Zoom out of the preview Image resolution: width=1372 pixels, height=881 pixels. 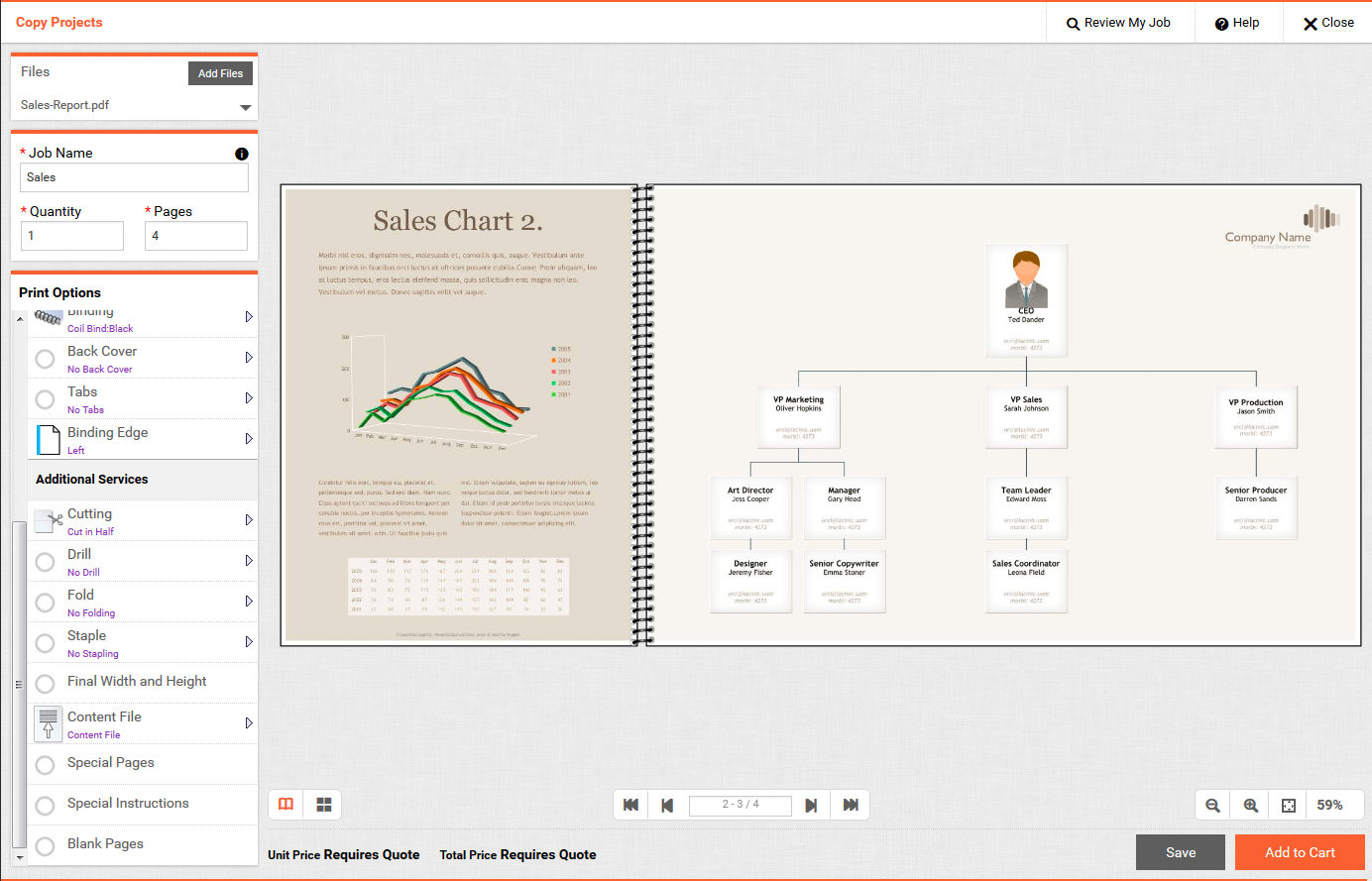tap(1212, 806)
